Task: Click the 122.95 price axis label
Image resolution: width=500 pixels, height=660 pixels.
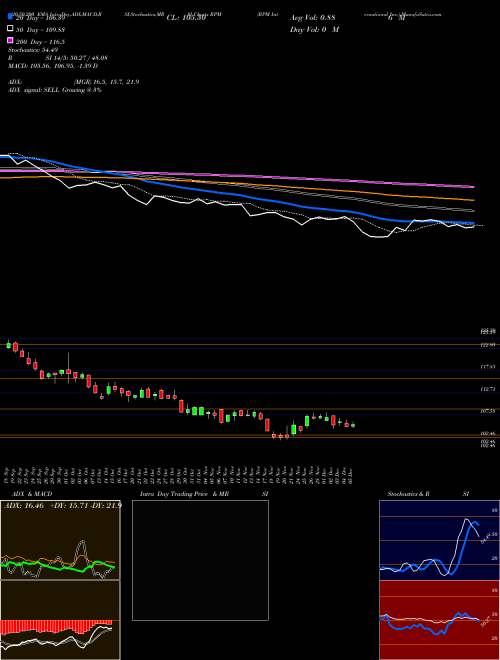Action: (488, 345)
